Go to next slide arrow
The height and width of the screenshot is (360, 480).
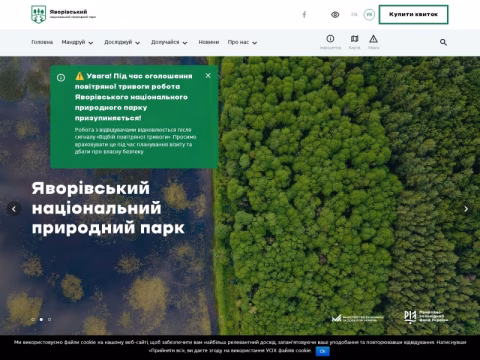(x=466, y=209)
